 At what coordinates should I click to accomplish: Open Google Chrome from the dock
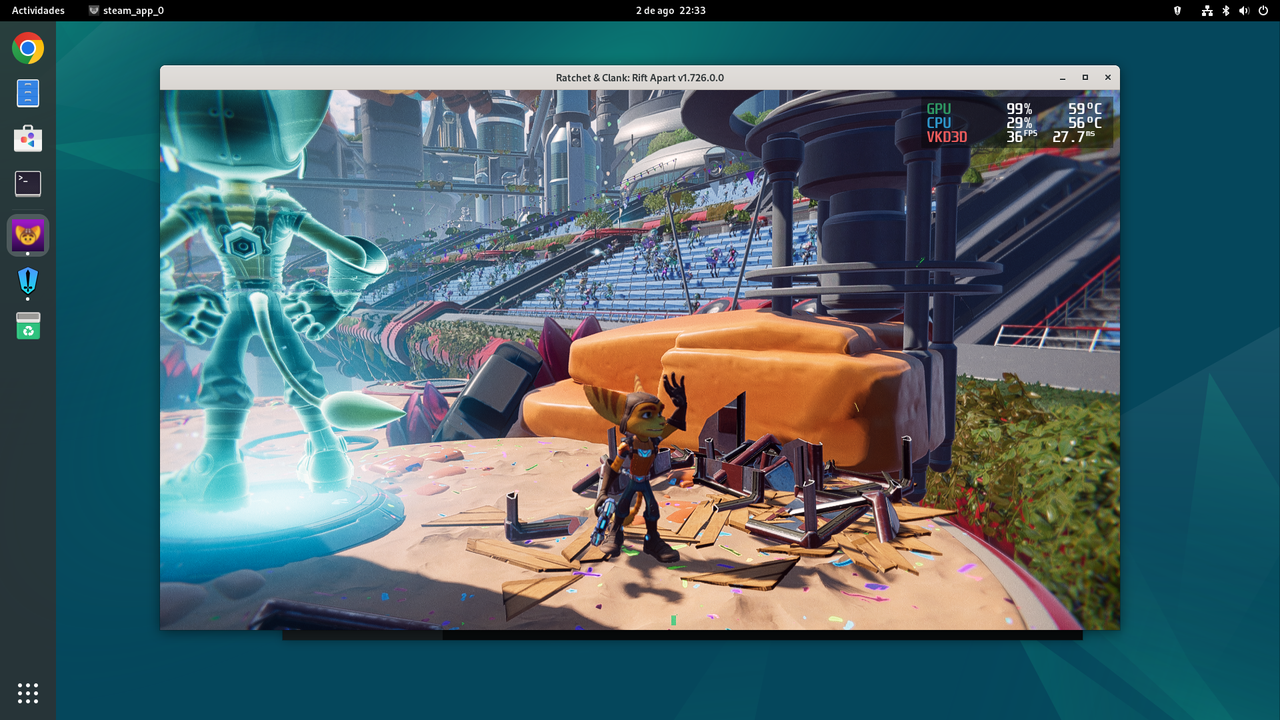(28, 48)
